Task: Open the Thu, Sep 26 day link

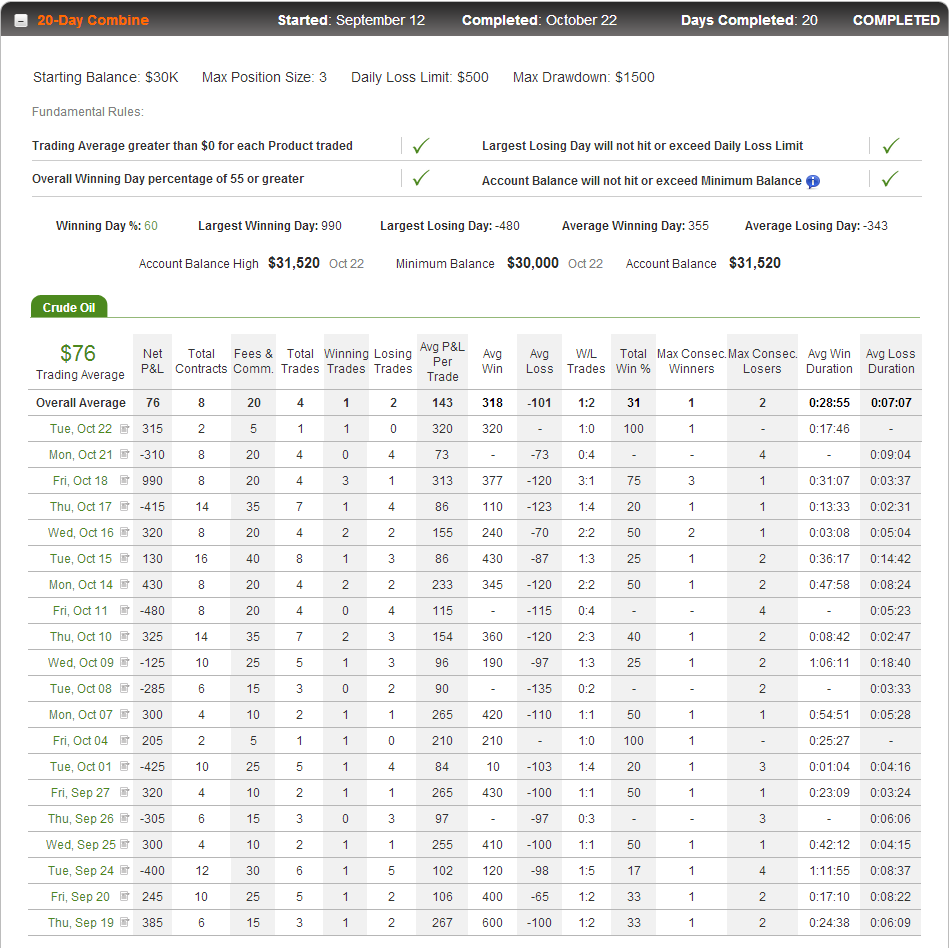Action: (81, 819)
